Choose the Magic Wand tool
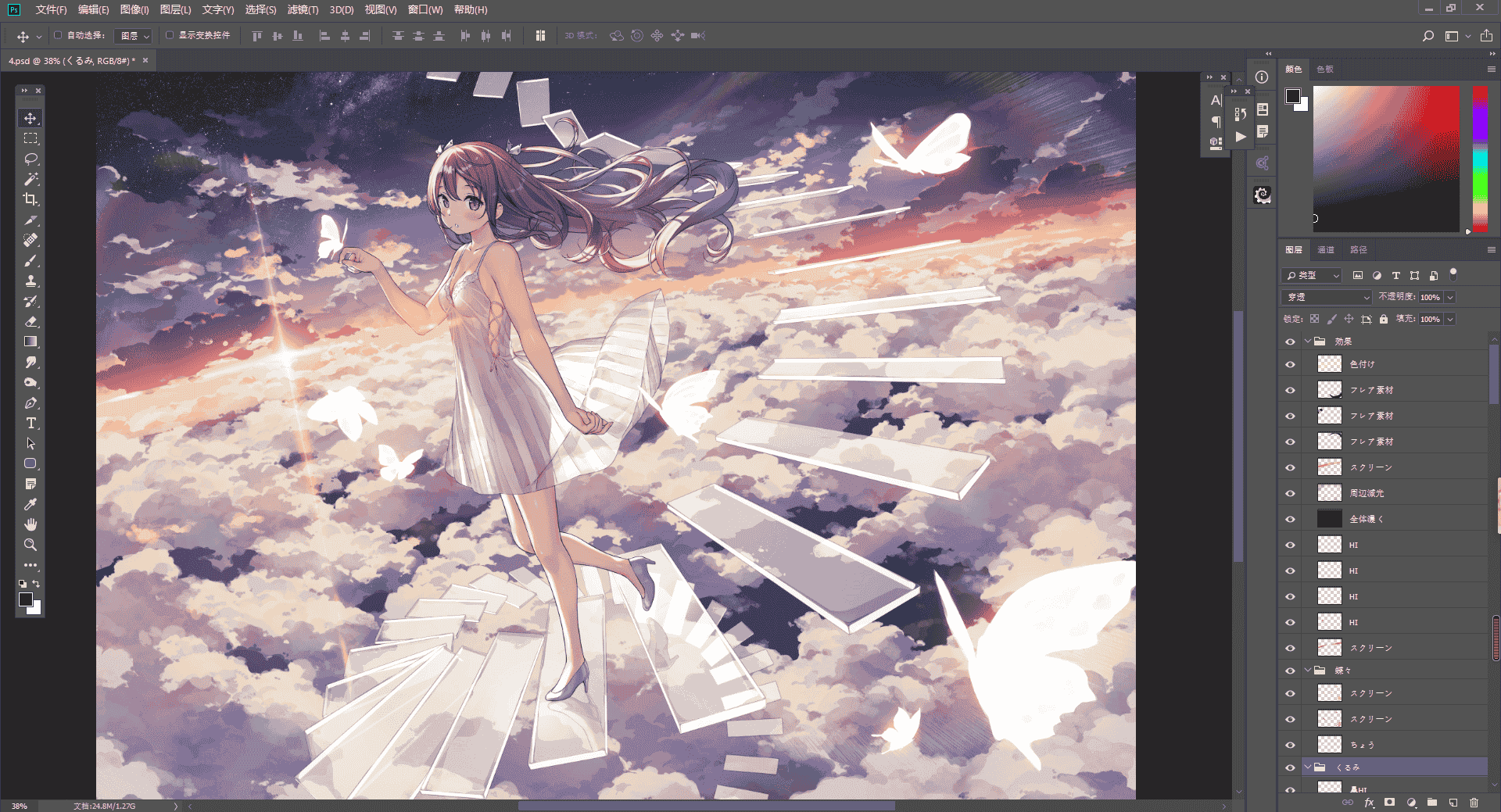This screenshot has height=812, width=1501. point(30,179)
